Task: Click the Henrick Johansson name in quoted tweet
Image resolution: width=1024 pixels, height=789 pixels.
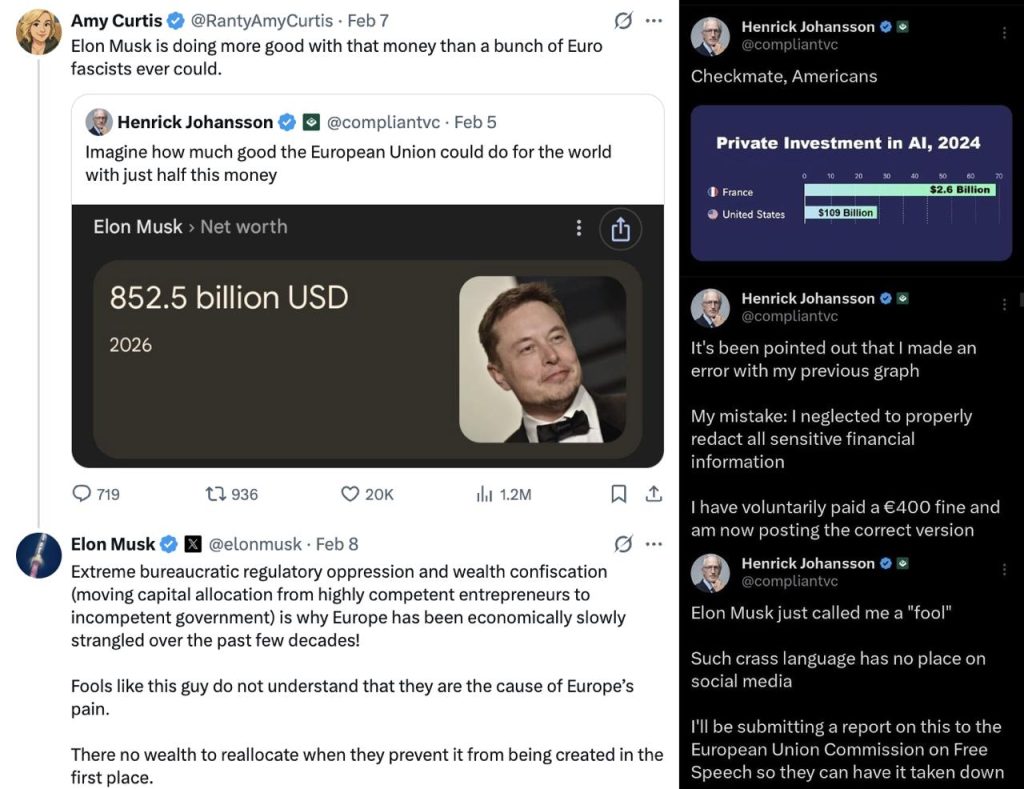Action: click(x=195, y=122)
